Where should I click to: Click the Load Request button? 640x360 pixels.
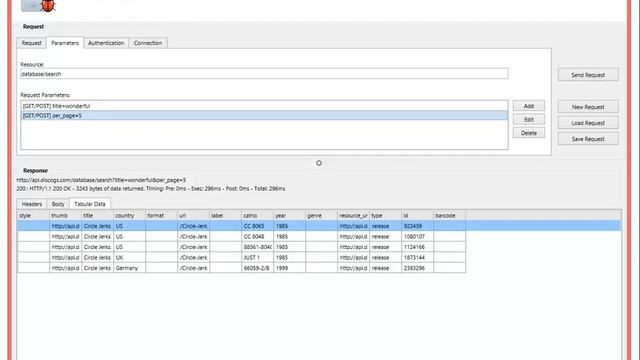[588, 123]
